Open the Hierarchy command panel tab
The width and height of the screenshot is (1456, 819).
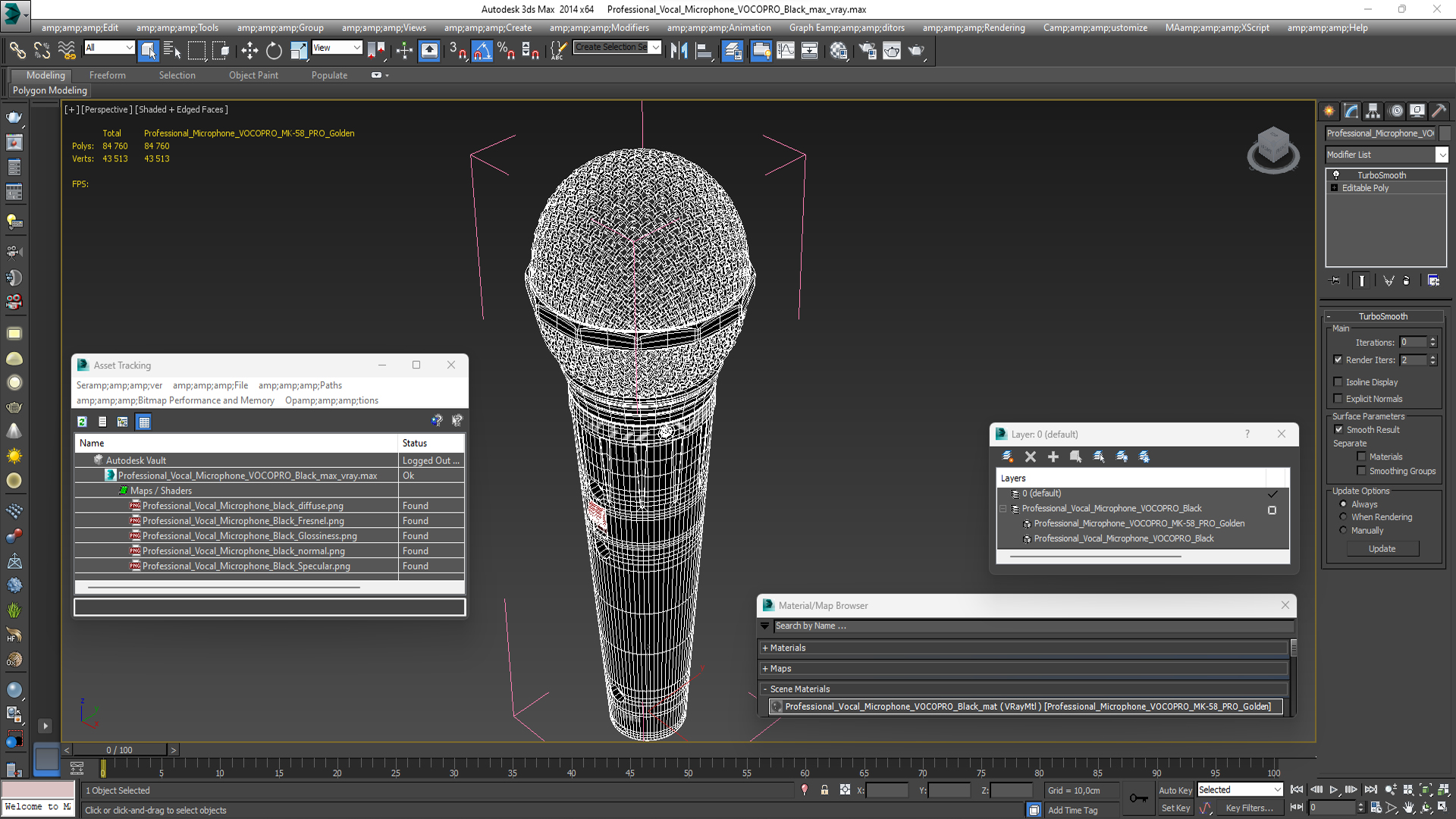1373,111
